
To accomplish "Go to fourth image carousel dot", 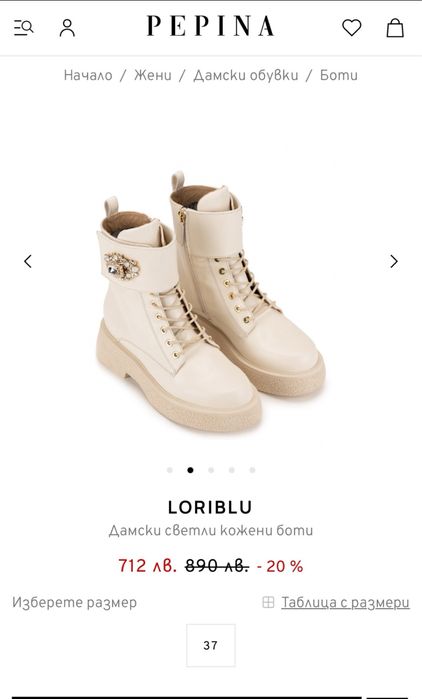I will point(232,470).
